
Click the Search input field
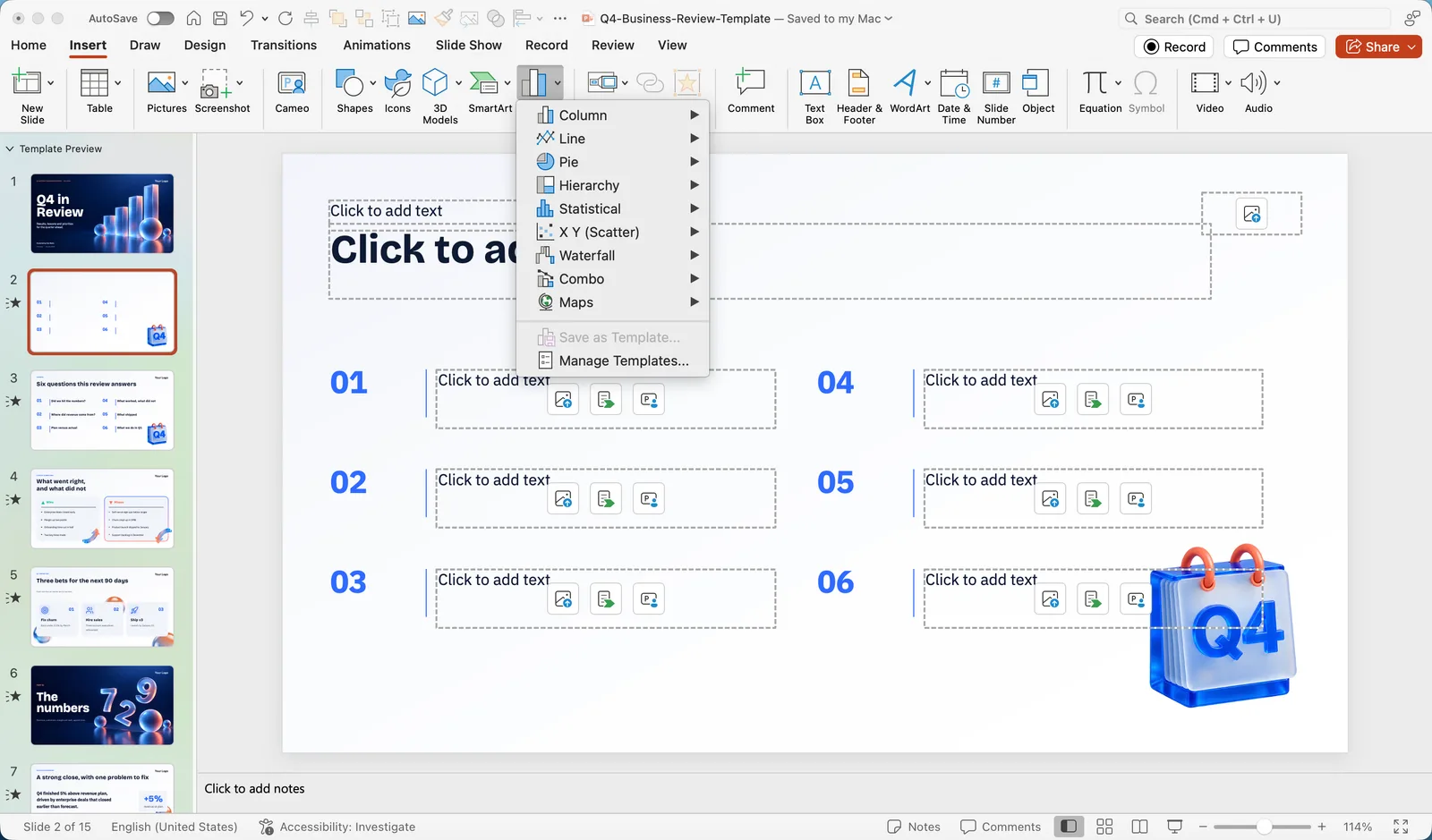click(x=1255, y=19)
